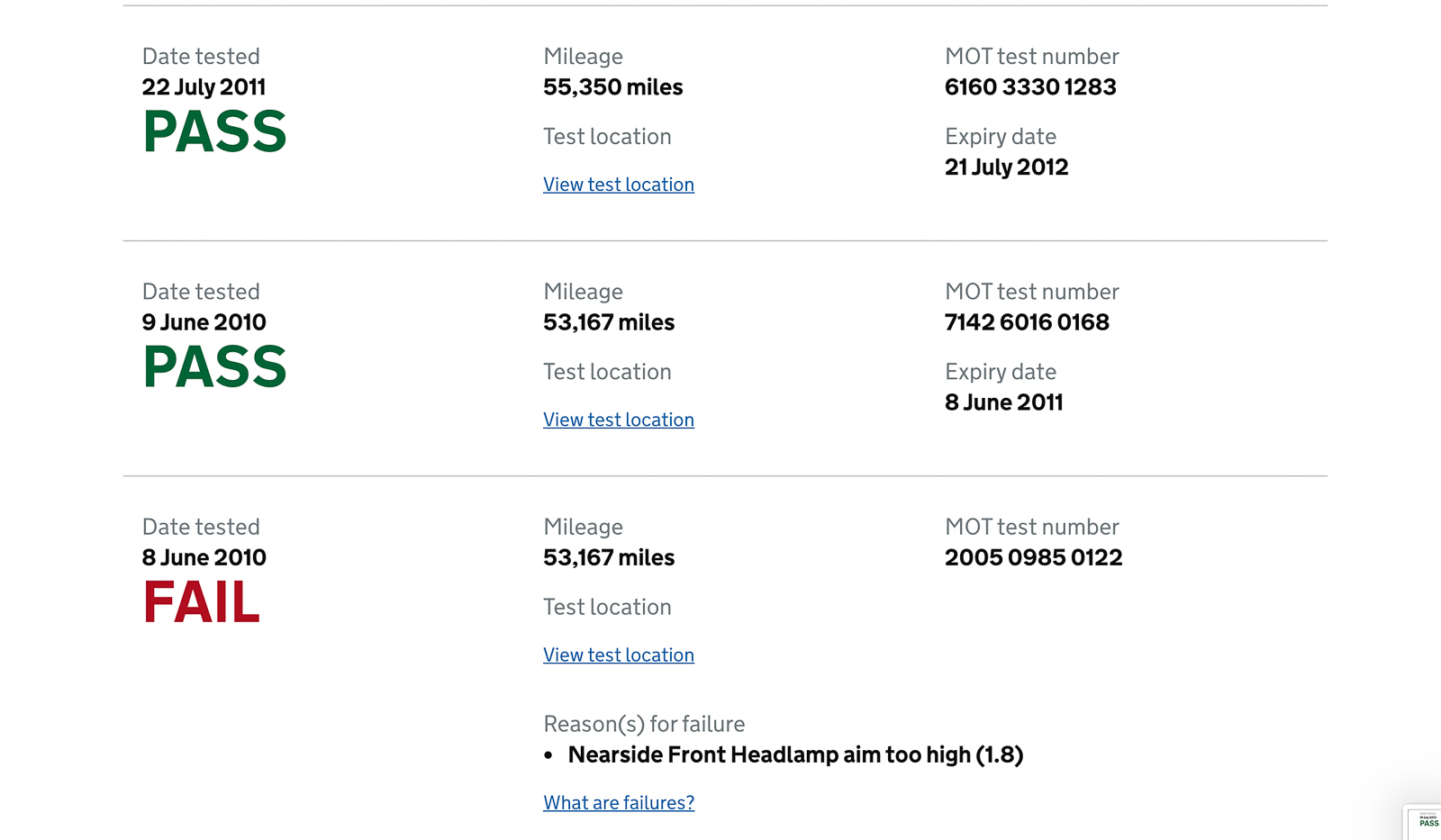
Task: Select mileage value of the 8 June 2010 test
Action: tap(609, 557)
